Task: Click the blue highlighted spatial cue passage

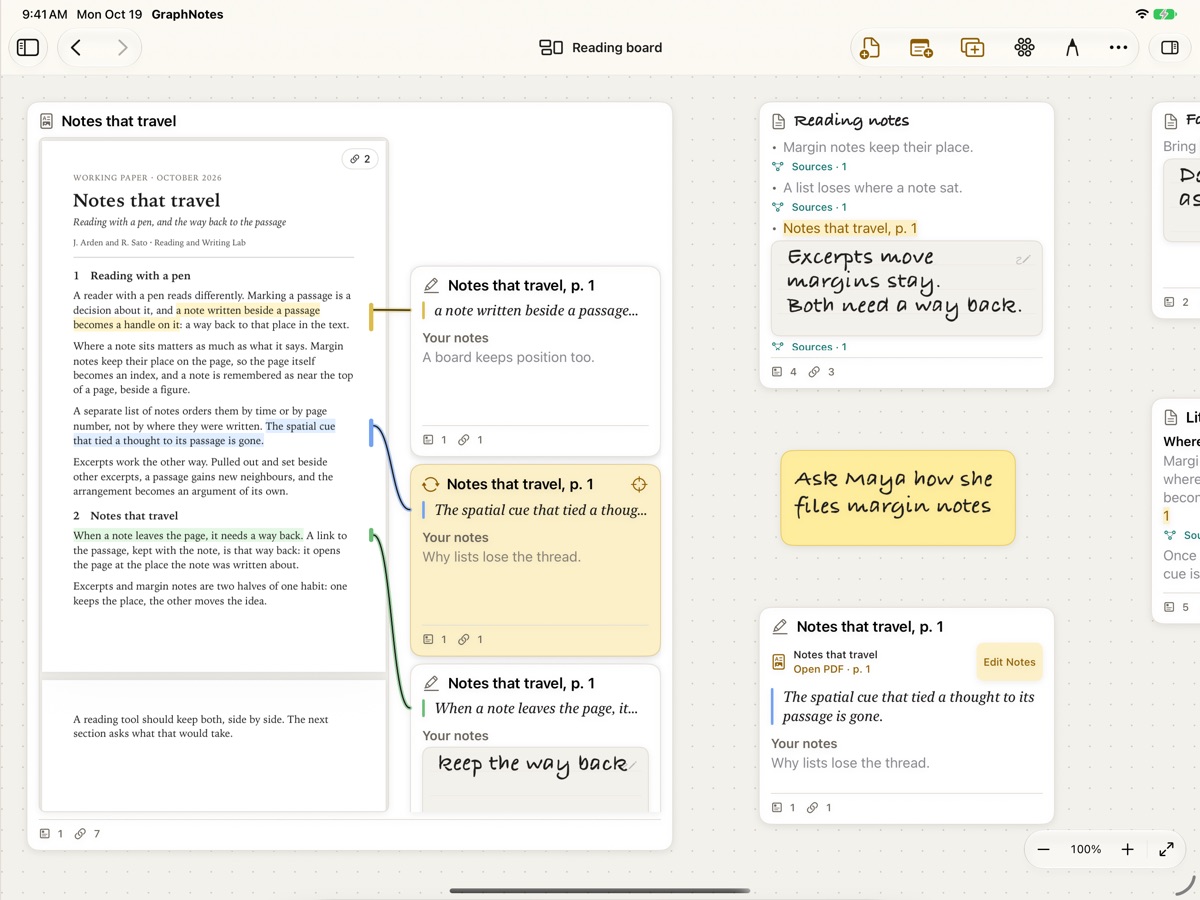Action: [204, 433]
